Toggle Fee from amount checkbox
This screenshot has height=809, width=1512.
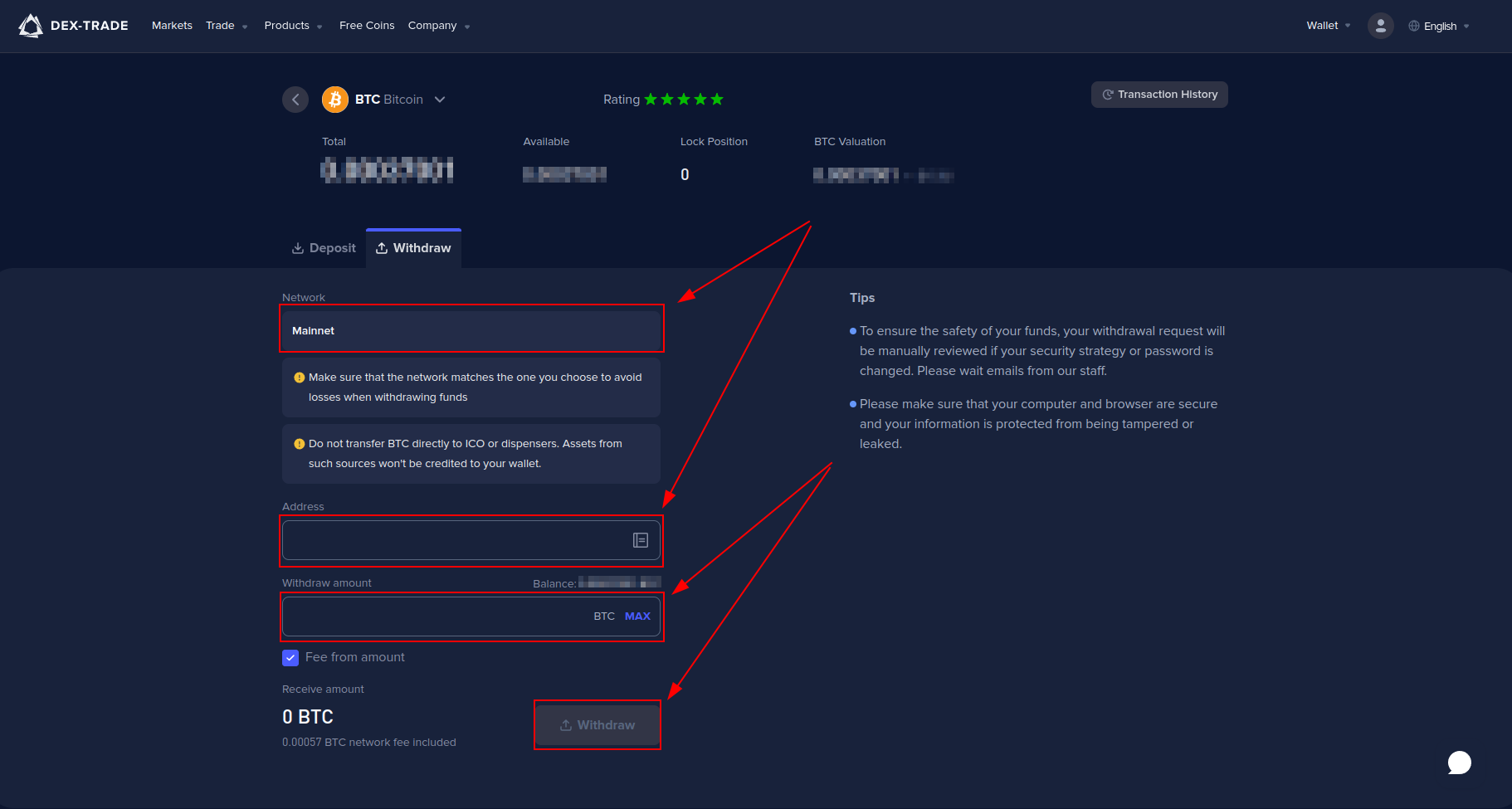290,658
